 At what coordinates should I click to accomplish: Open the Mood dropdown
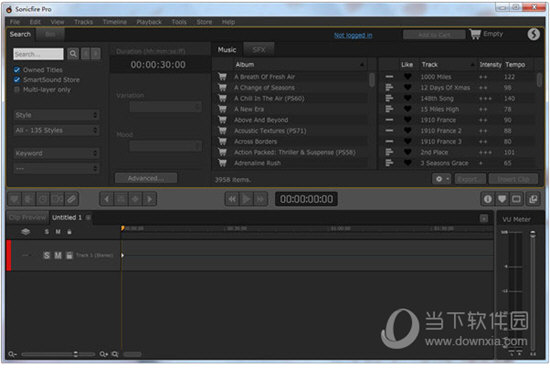tap(165, 146)
